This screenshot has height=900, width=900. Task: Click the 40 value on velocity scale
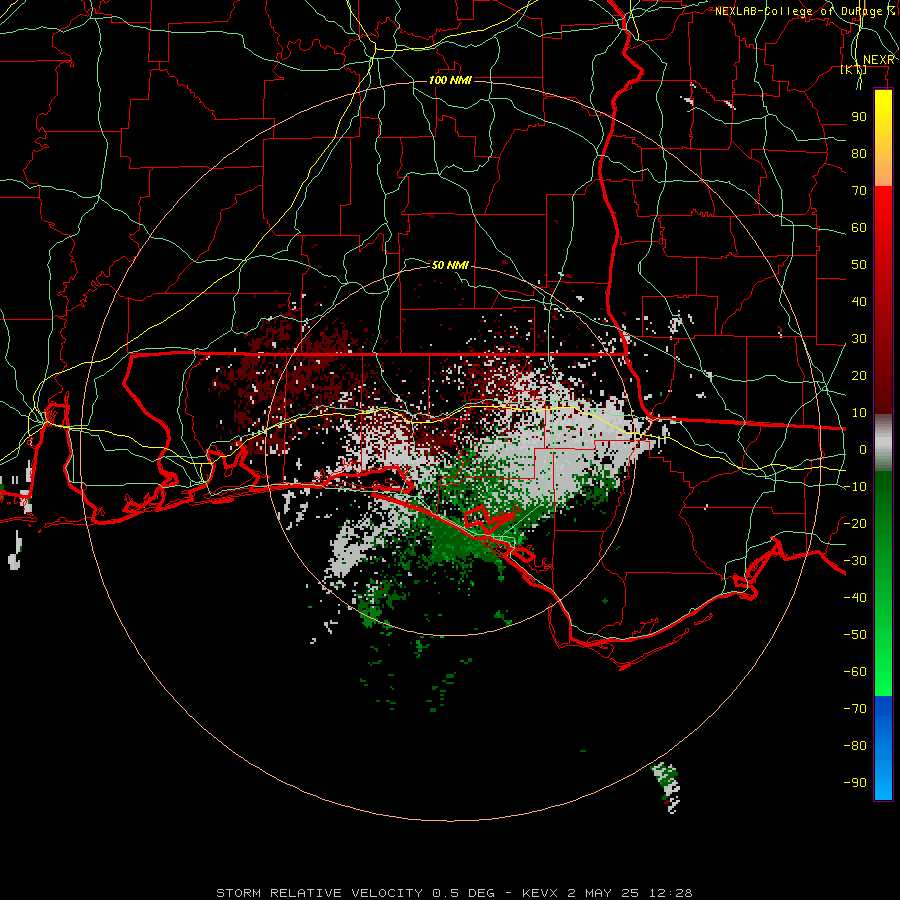[x=859, y=302]
